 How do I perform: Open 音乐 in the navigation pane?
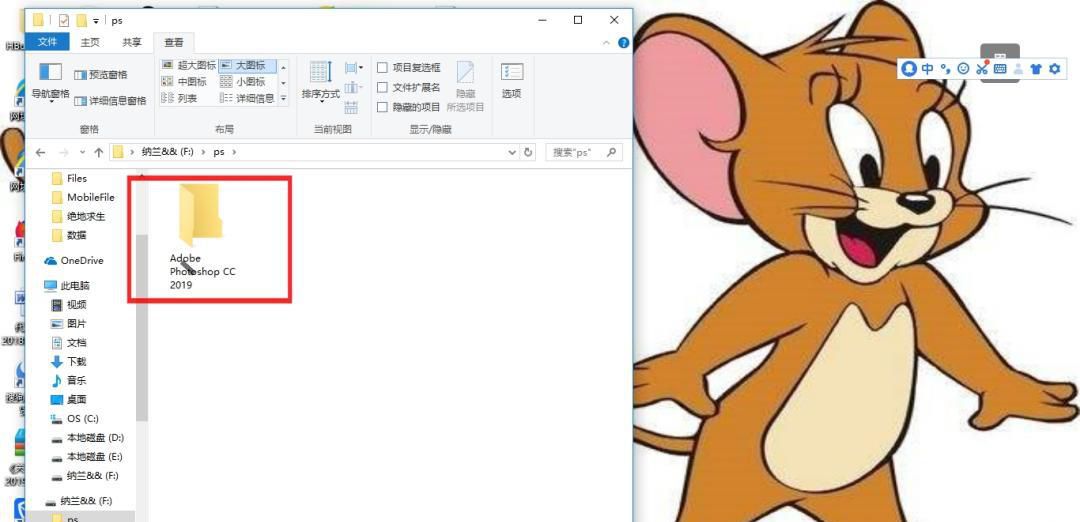[69, 381]
